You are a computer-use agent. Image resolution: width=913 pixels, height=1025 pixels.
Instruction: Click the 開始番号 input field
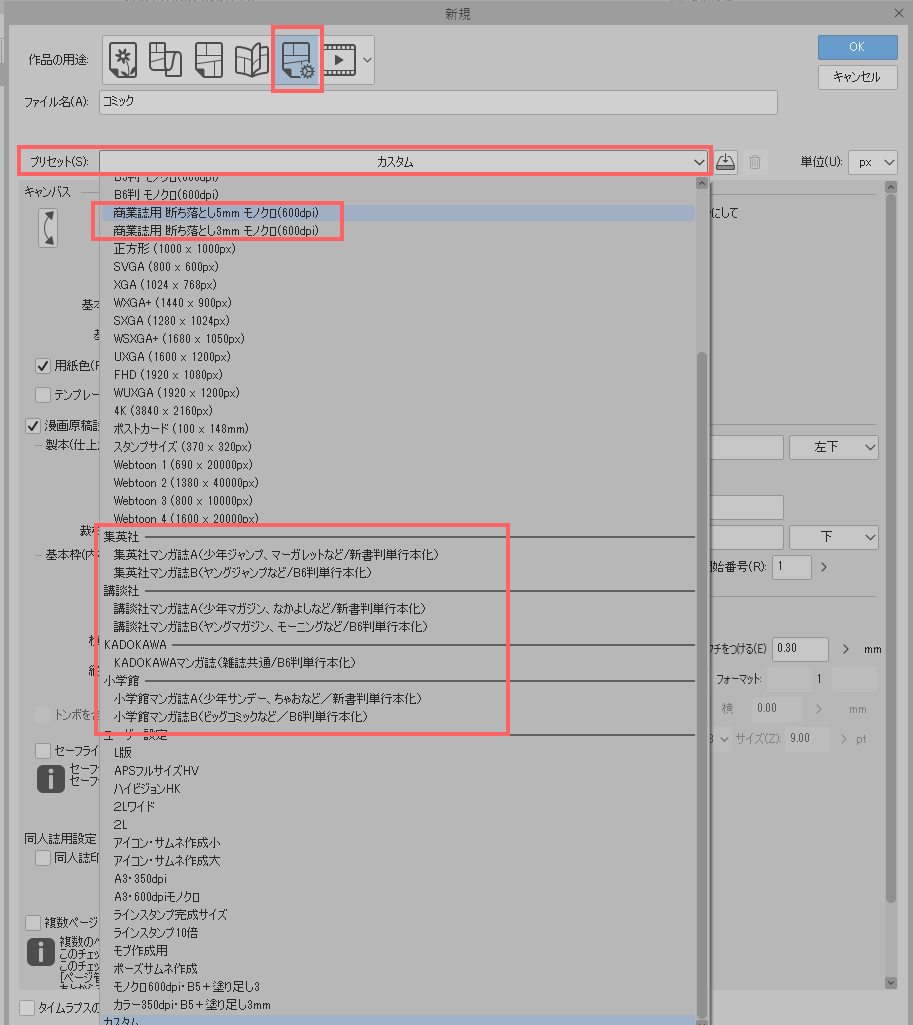point(791,567)
